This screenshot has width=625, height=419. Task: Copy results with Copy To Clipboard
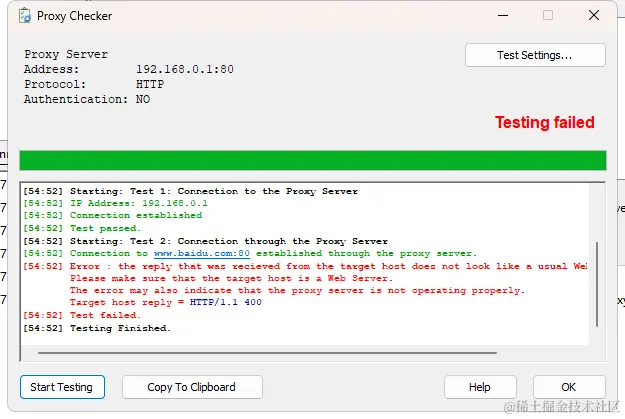coord(192,387)
